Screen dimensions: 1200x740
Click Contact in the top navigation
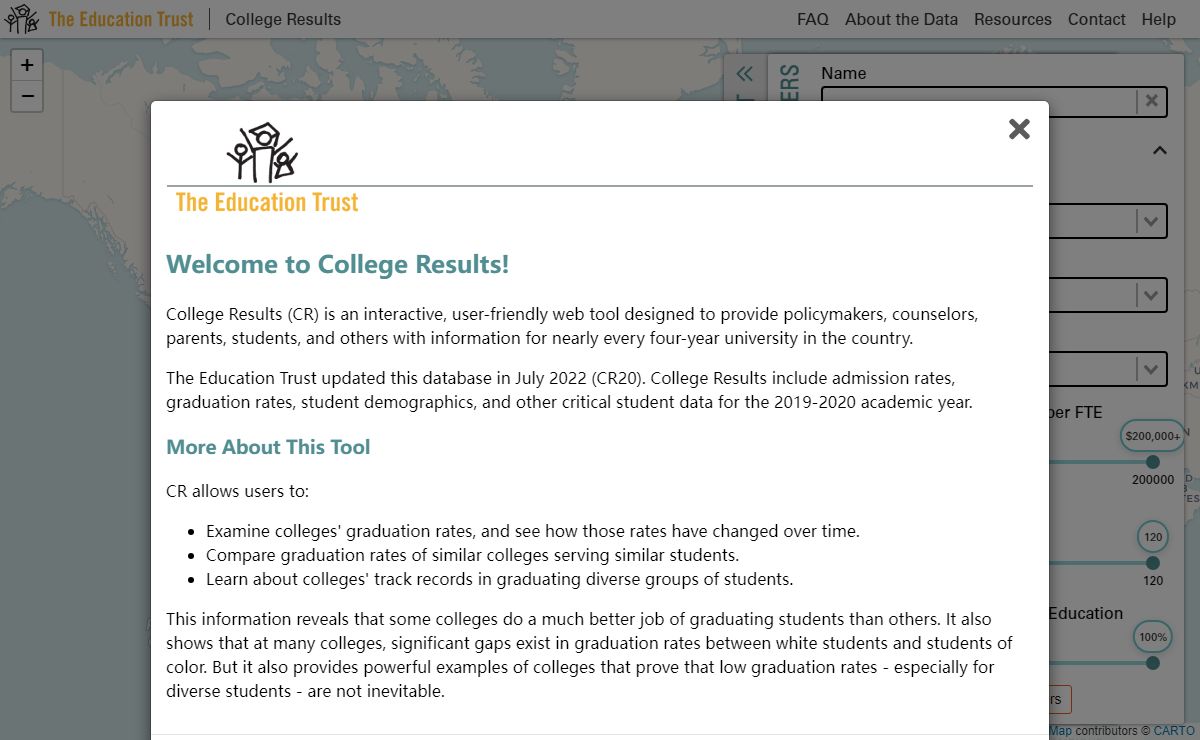pos(1096,19)
